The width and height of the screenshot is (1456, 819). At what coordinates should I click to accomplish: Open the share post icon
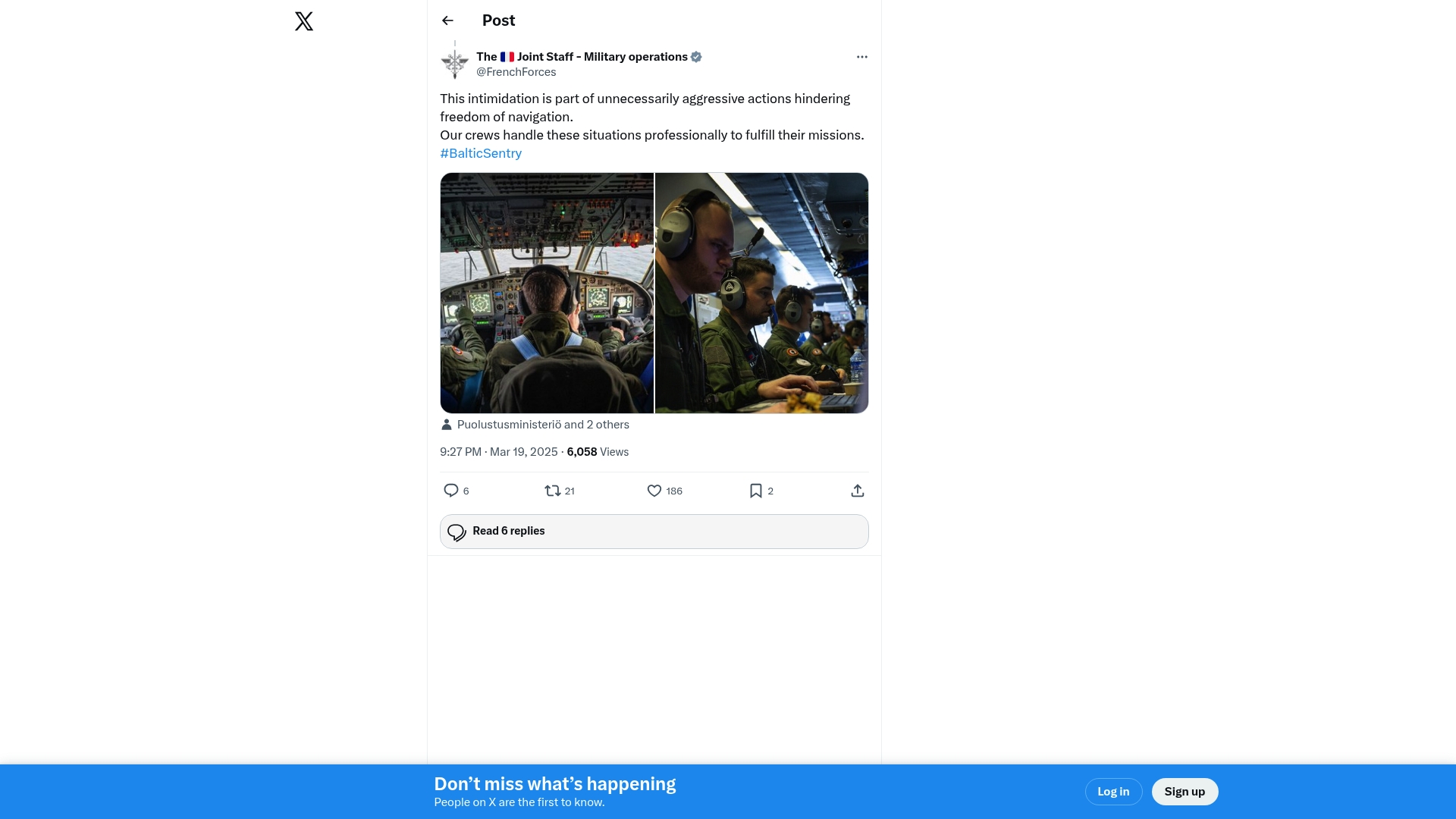[x=858, y=491]
